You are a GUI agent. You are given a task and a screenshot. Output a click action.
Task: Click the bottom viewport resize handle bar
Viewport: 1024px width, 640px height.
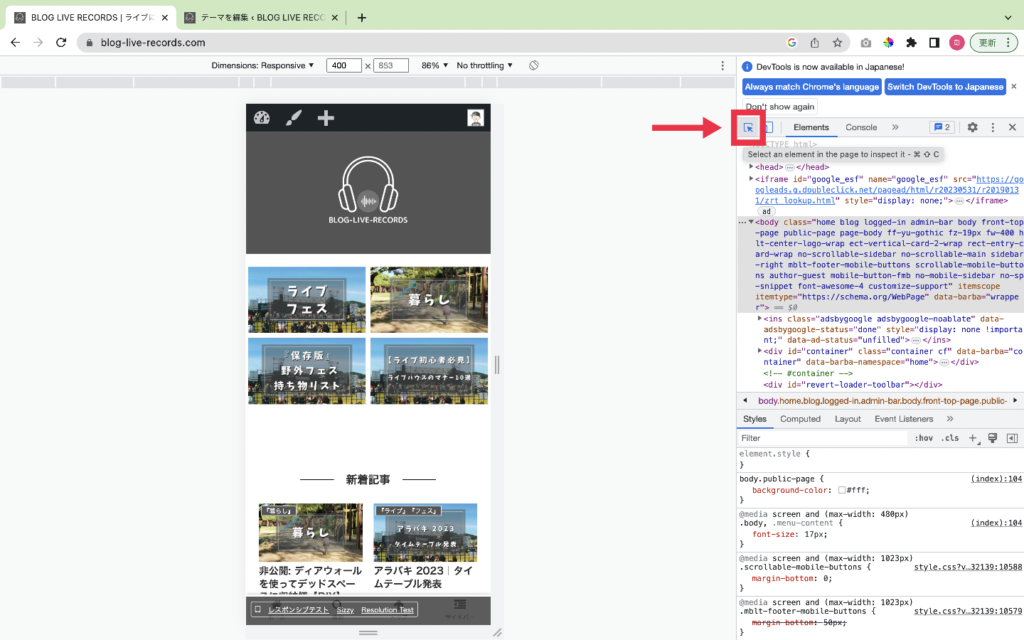tap(368, 632)
